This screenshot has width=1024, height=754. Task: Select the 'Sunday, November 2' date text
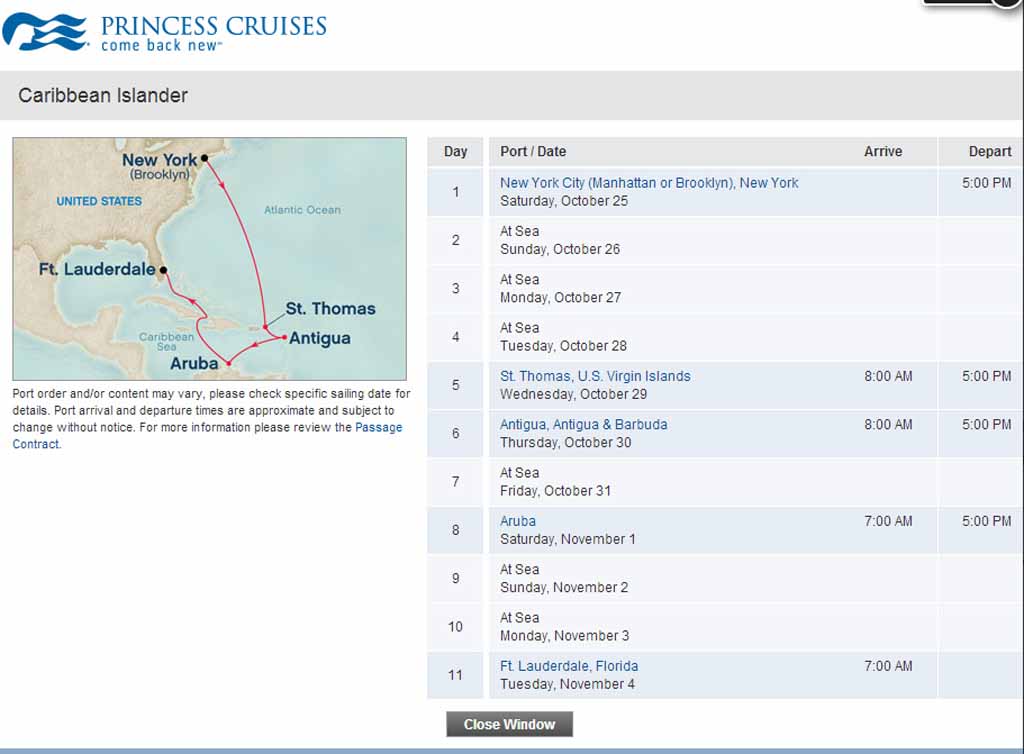(564, 588)
